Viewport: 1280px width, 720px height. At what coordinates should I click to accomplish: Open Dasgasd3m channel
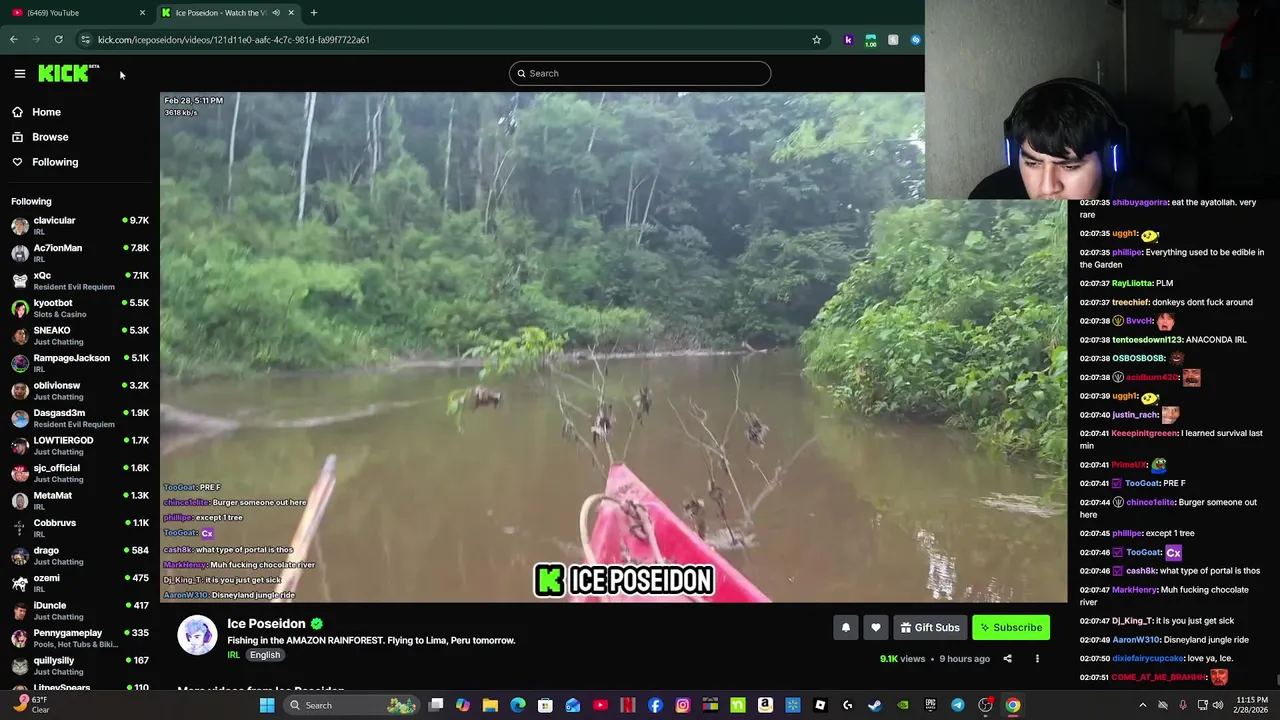coord(80,418)
